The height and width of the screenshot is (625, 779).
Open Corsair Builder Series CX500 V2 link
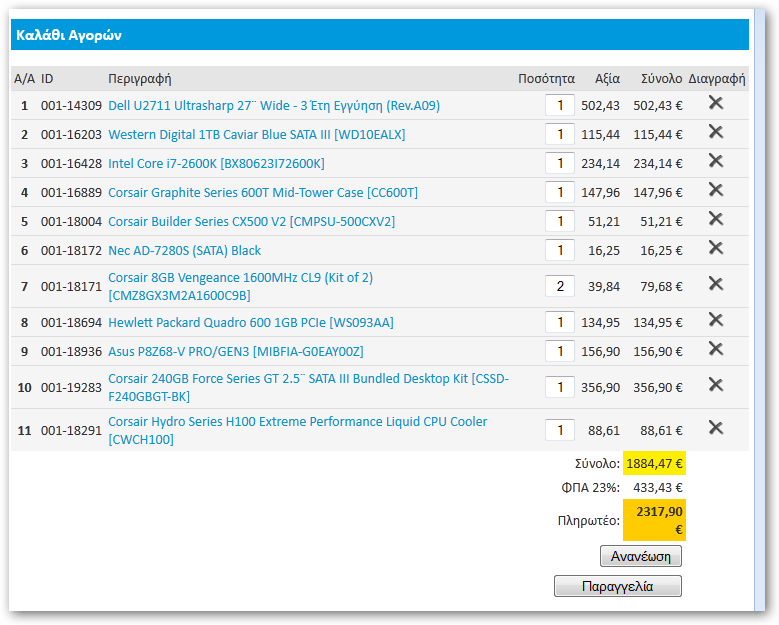pyautogui.click(x=251, y=222)
